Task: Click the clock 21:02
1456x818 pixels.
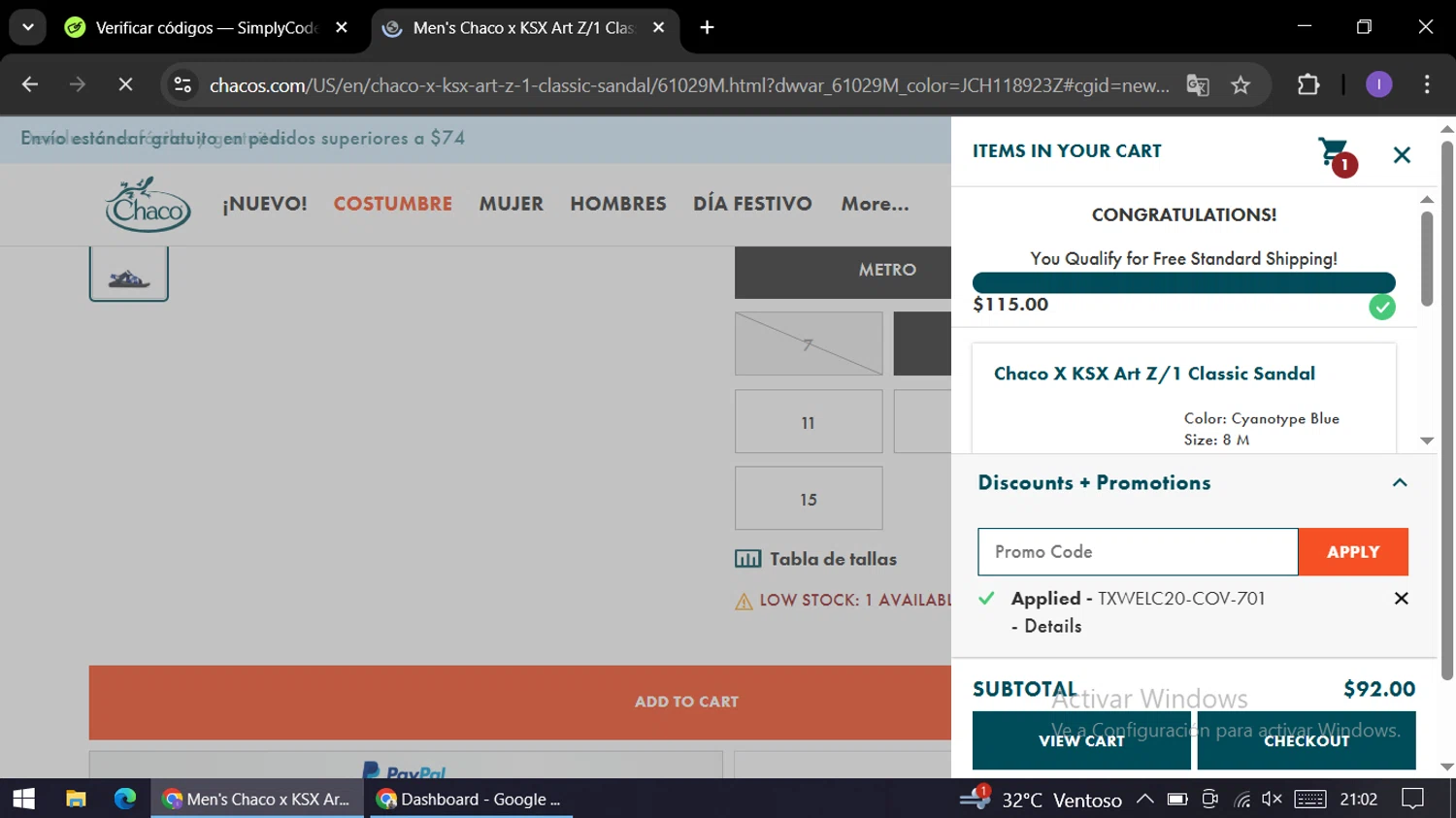Action: tap(1358, 800)
